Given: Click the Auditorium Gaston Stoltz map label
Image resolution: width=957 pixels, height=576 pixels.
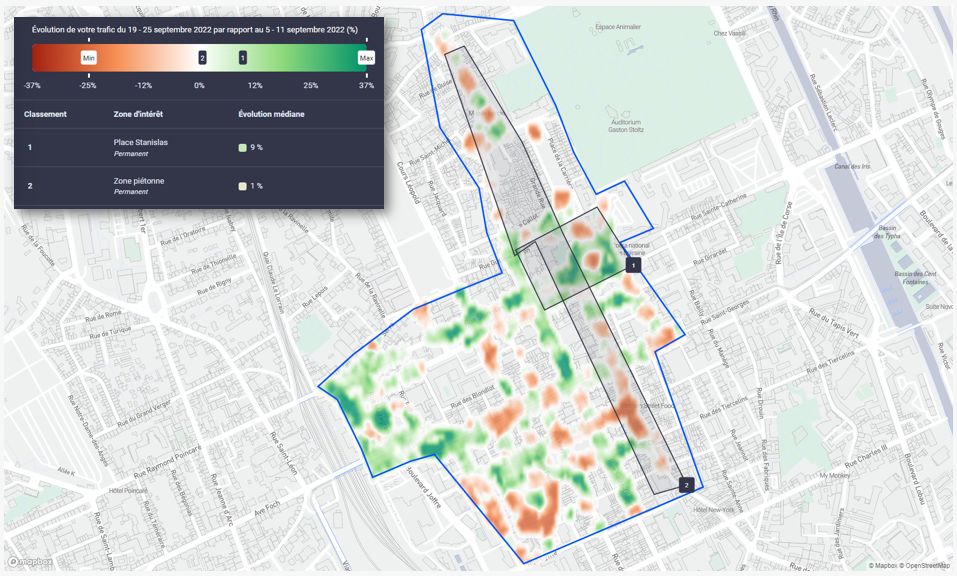Looking at the screenshot, I should (x=626, y=126).
